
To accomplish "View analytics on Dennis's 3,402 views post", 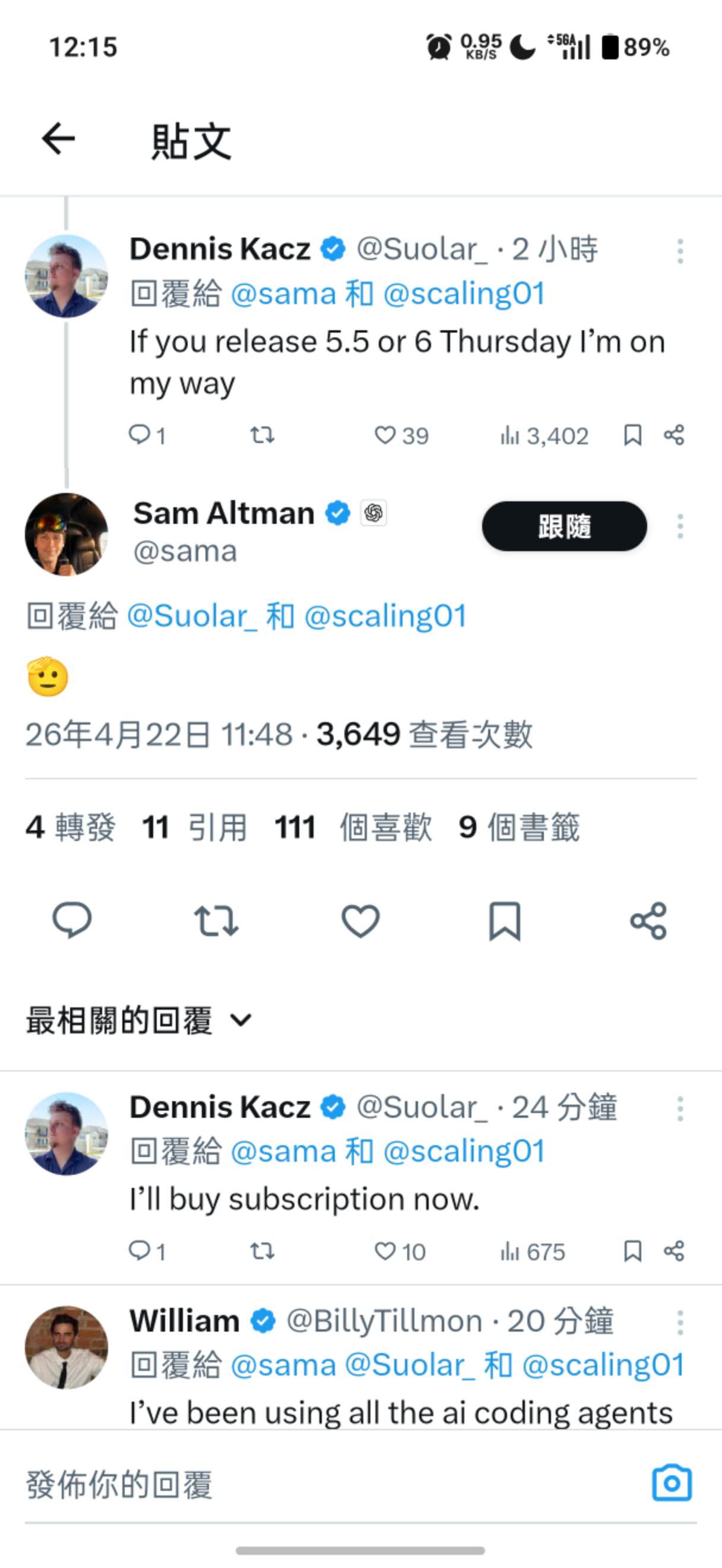I will (x=544, y=436).
